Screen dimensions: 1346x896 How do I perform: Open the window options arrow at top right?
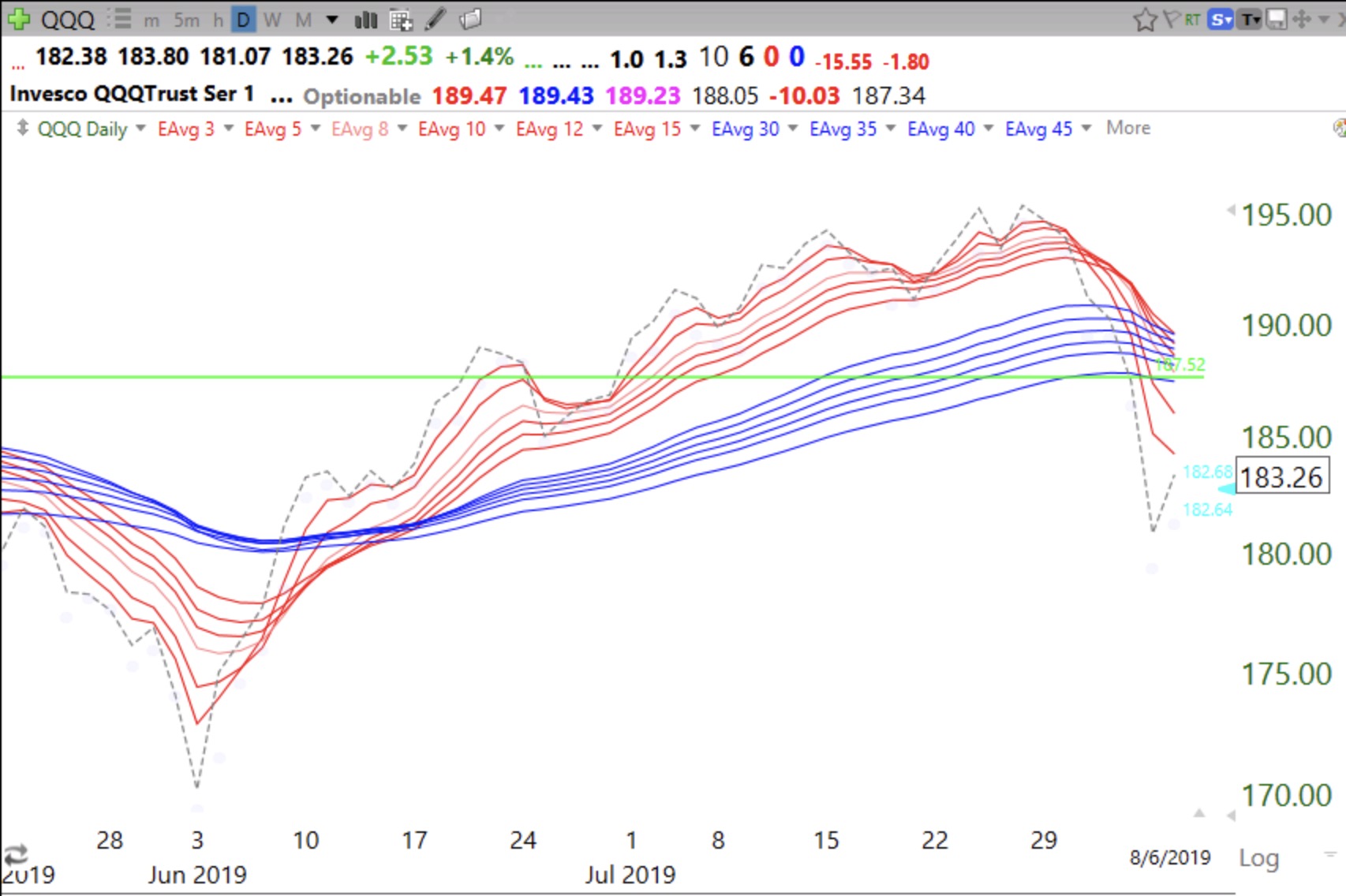pos(1323,20)
